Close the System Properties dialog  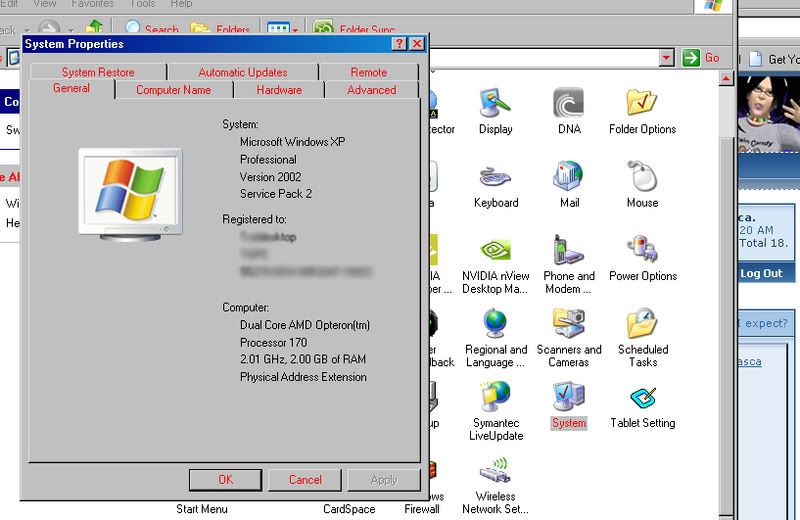point(417,44)
